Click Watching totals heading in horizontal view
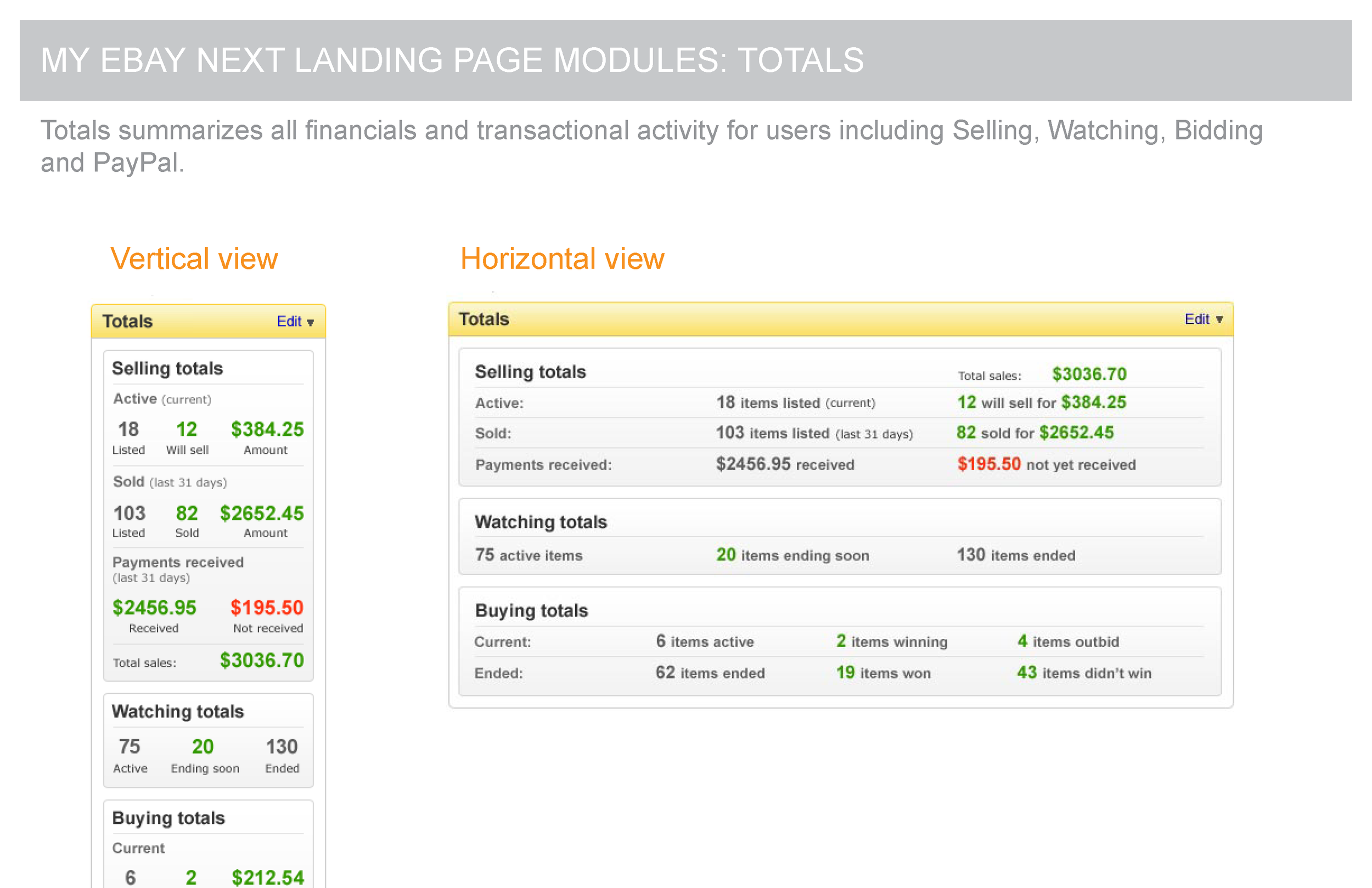Screen dimensions: 1372x888 click(540, 522)
